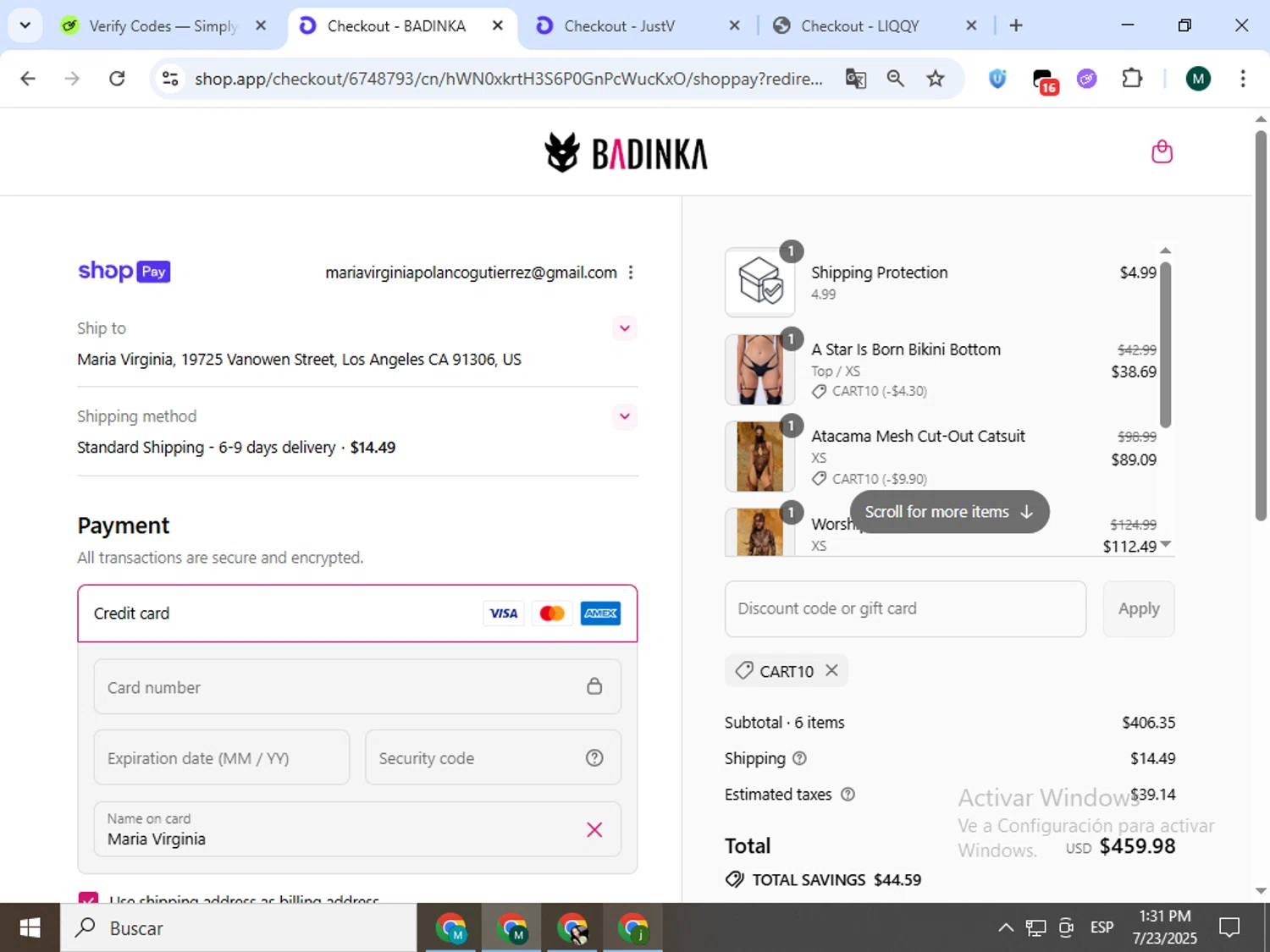
Task: Clear the Name on card field
Action: [x=594, y=829]
